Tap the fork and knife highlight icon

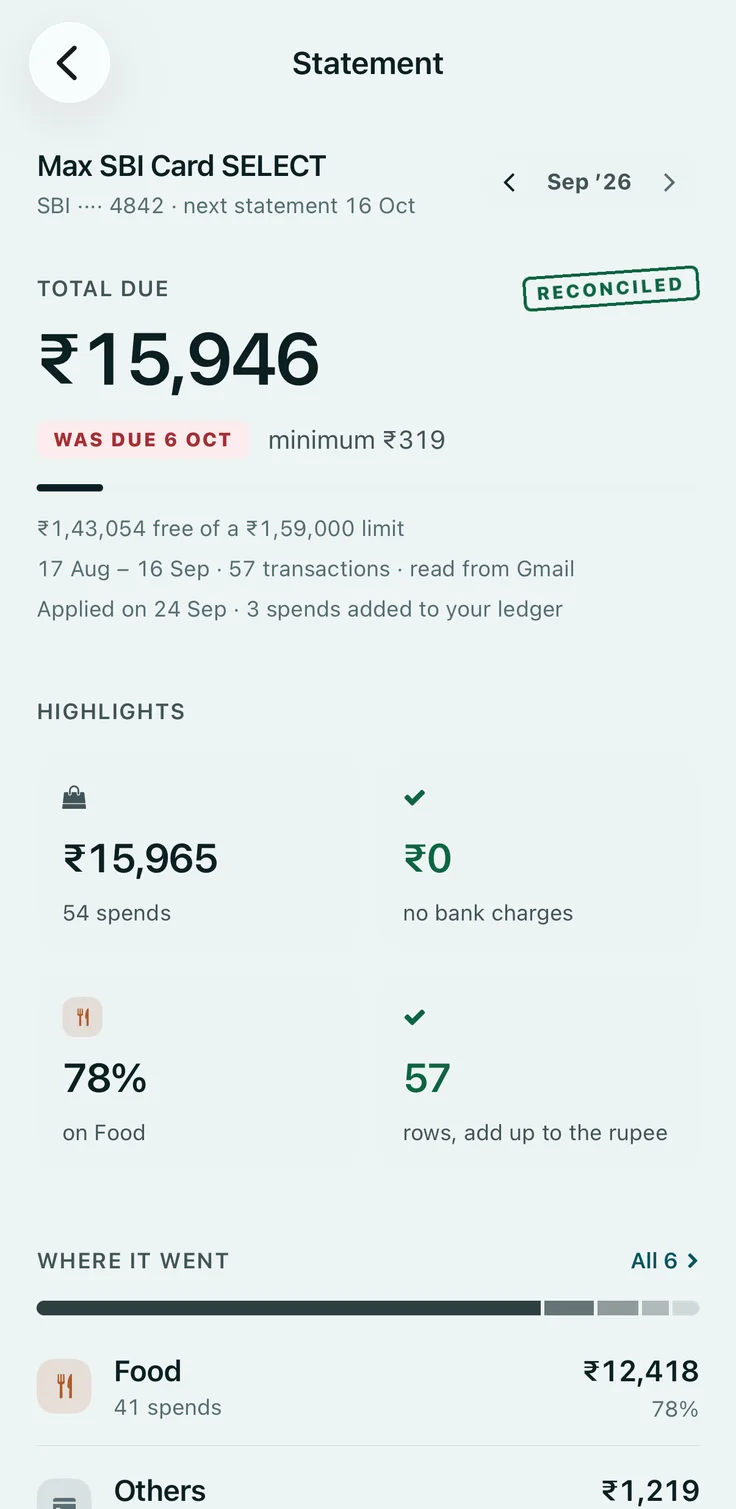click(83, 1017)
